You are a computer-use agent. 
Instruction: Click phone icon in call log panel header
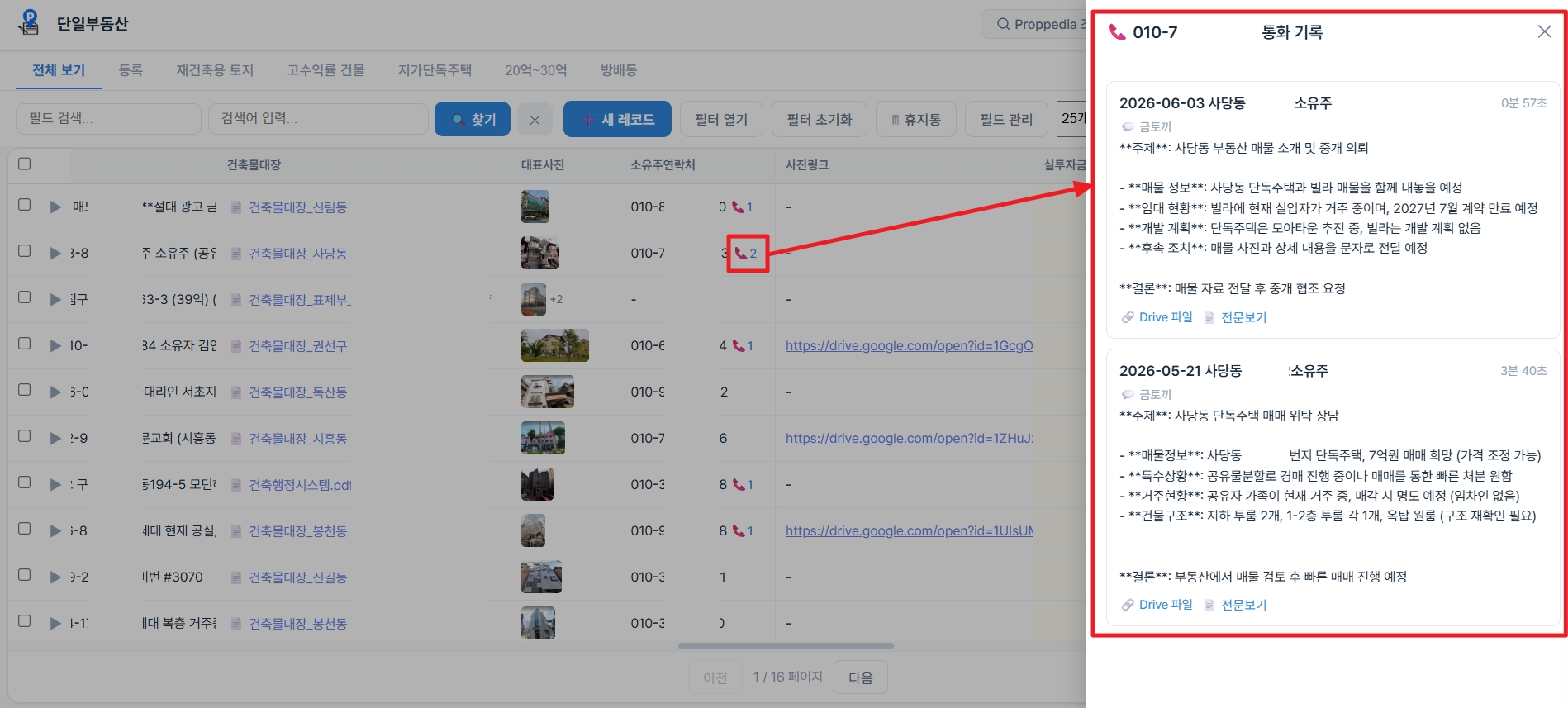[x=1117, y=32]
